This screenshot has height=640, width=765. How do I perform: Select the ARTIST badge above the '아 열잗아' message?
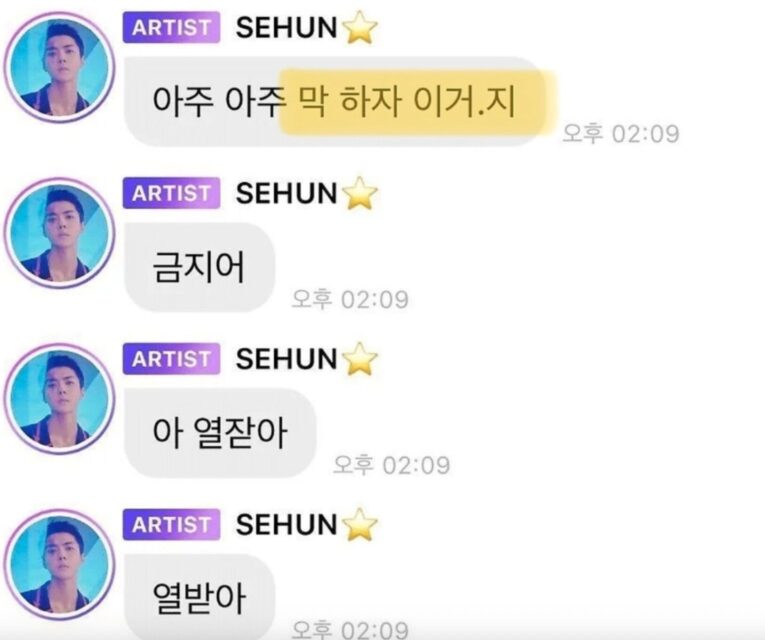[x=171, y=359]
